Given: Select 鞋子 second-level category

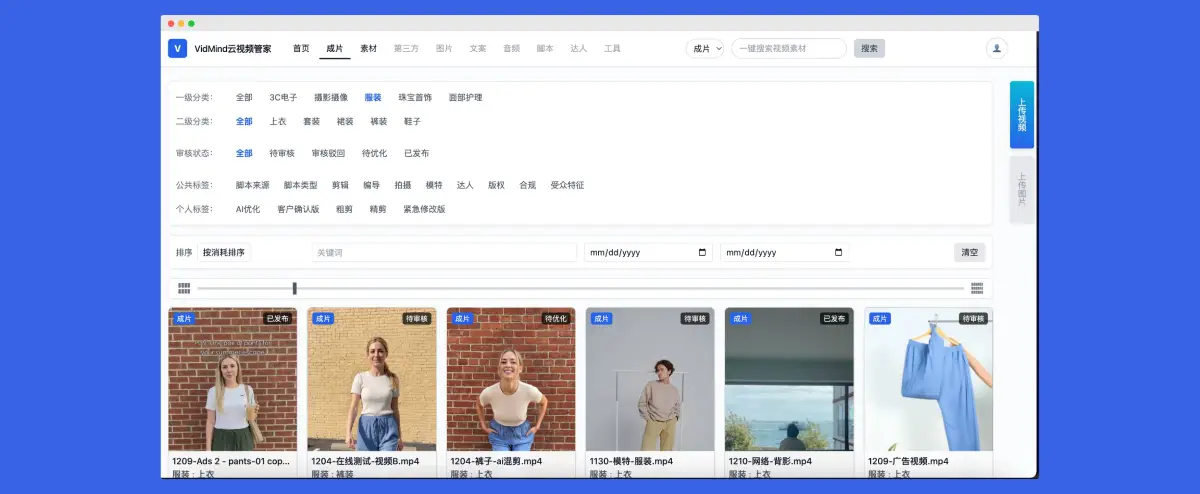Looking at the screenshot, I should click(x=412, y=121).
